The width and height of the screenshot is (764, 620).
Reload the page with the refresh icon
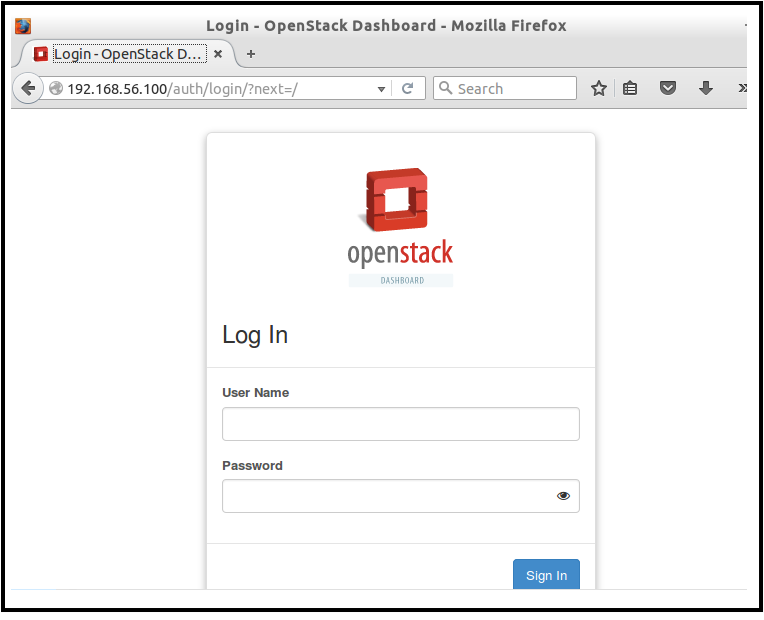pyautogui.click(x=407, y=88)
